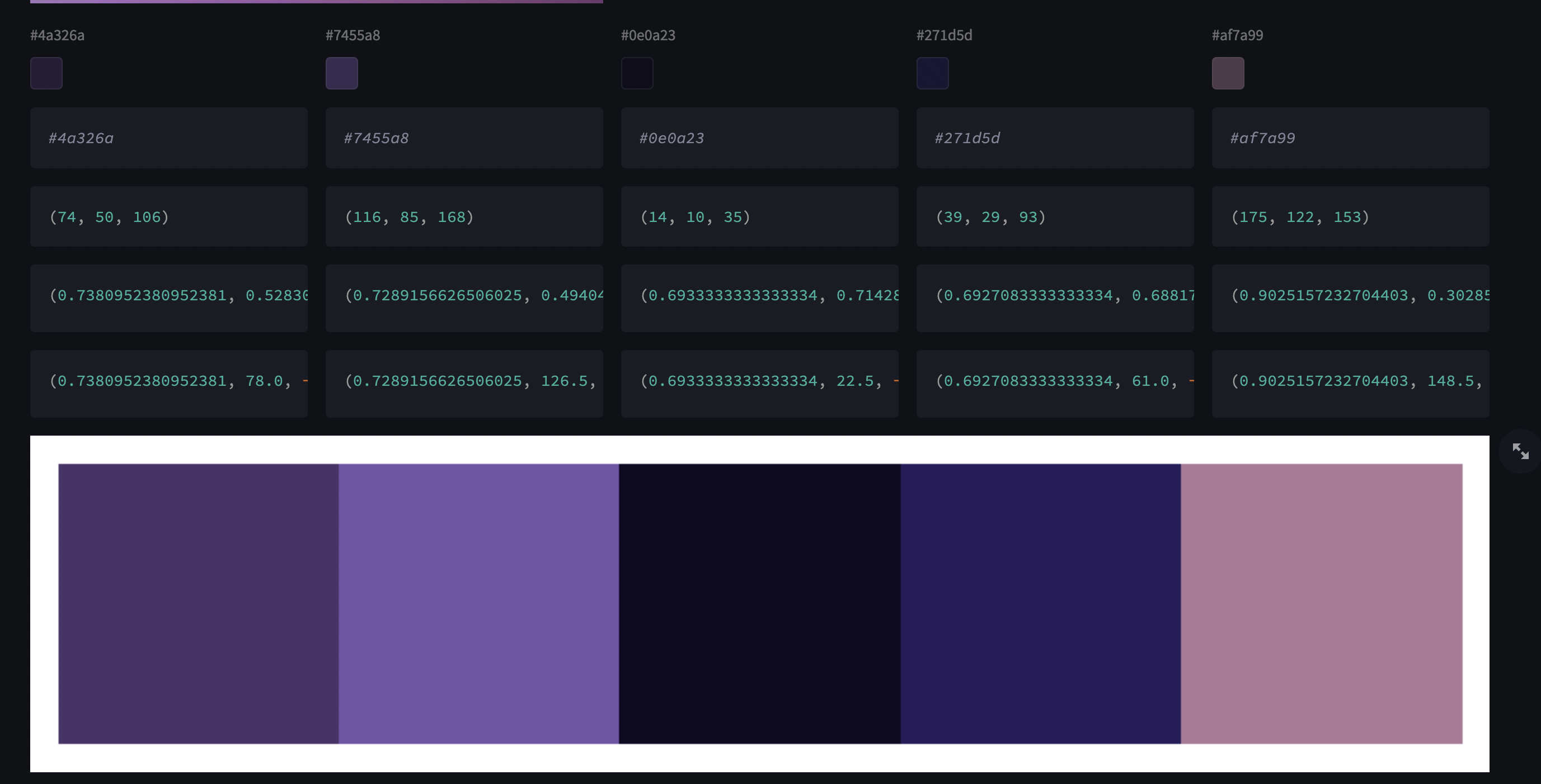Click the pinkish mauve stripe in palette image
This screenshot has width=1541, height=784.
pyautogui.click(x=1321, y=603)
